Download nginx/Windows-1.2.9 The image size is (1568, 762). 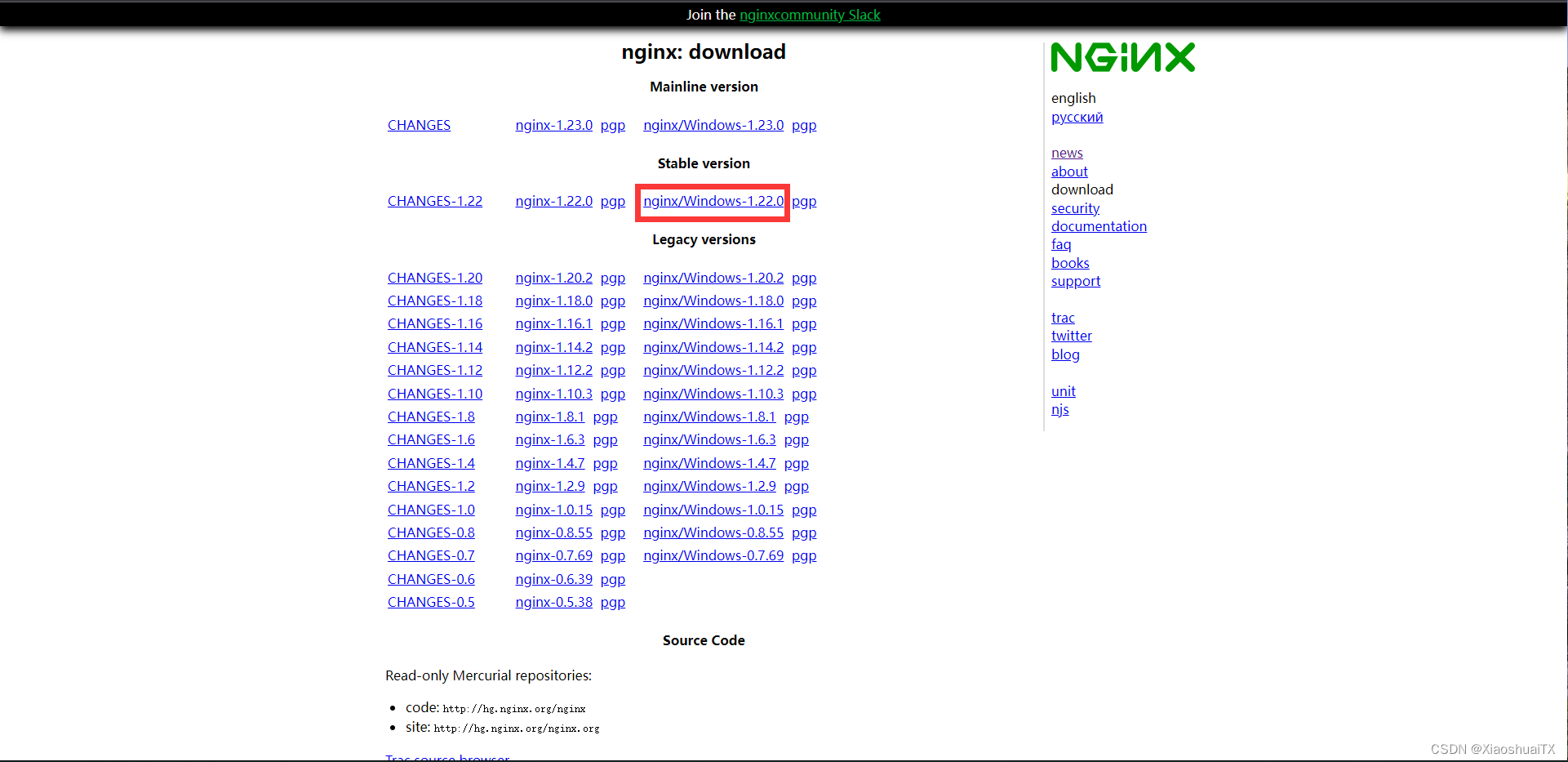pyautogui.click(x=709, y=486)
